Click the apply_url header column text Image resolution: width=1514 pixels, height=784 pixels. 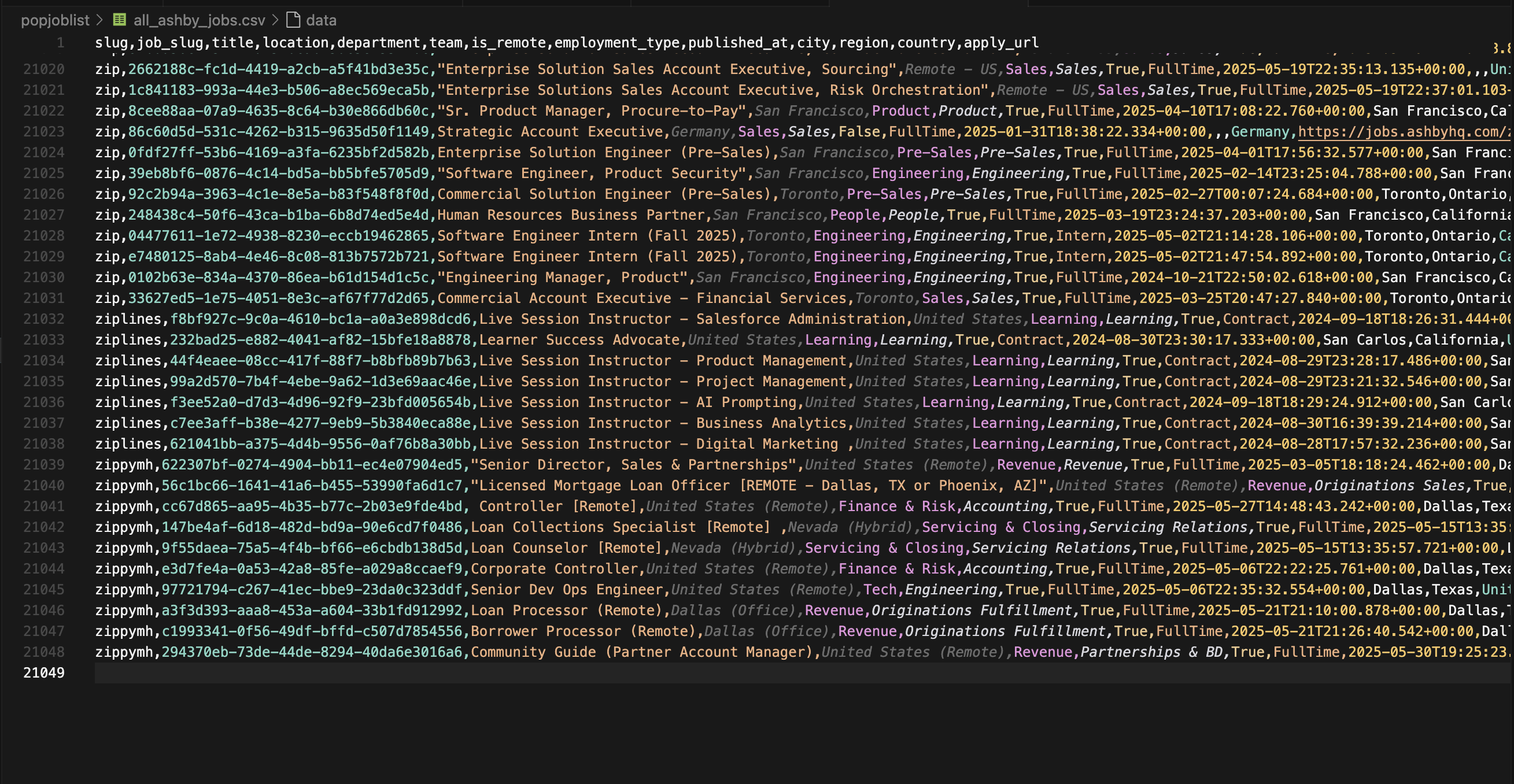(x=1001, y=43)
